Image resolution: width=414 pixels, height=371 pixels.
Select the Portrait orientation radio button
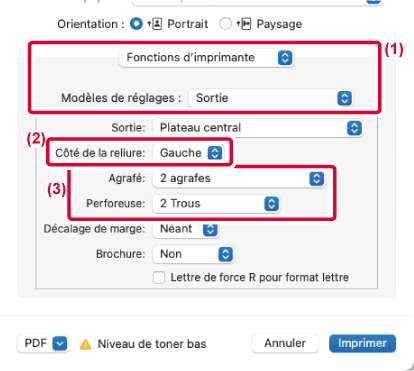(136, 24)
